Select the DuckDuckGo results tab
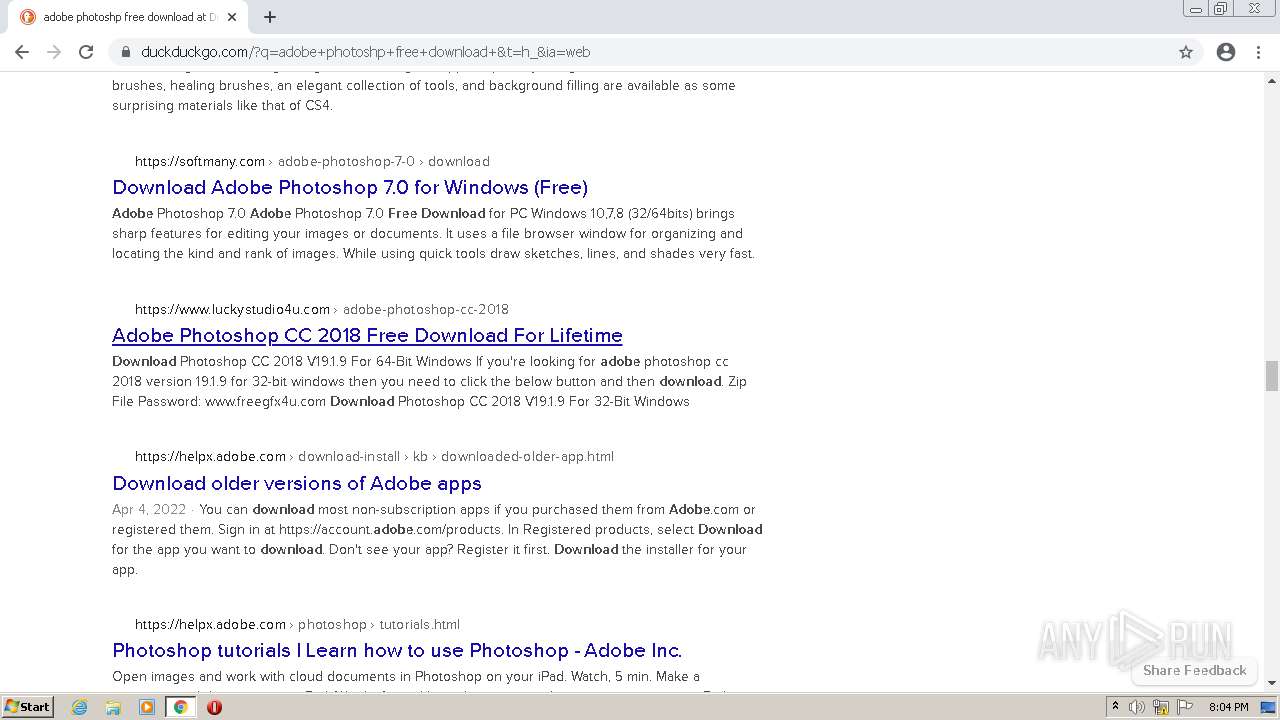 (x=128, y=17)
